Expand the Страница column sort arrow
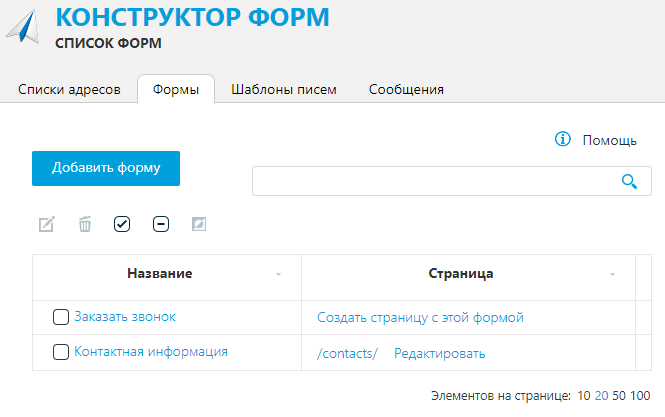This screenshot has height=417, width=665. coord(612,274)
